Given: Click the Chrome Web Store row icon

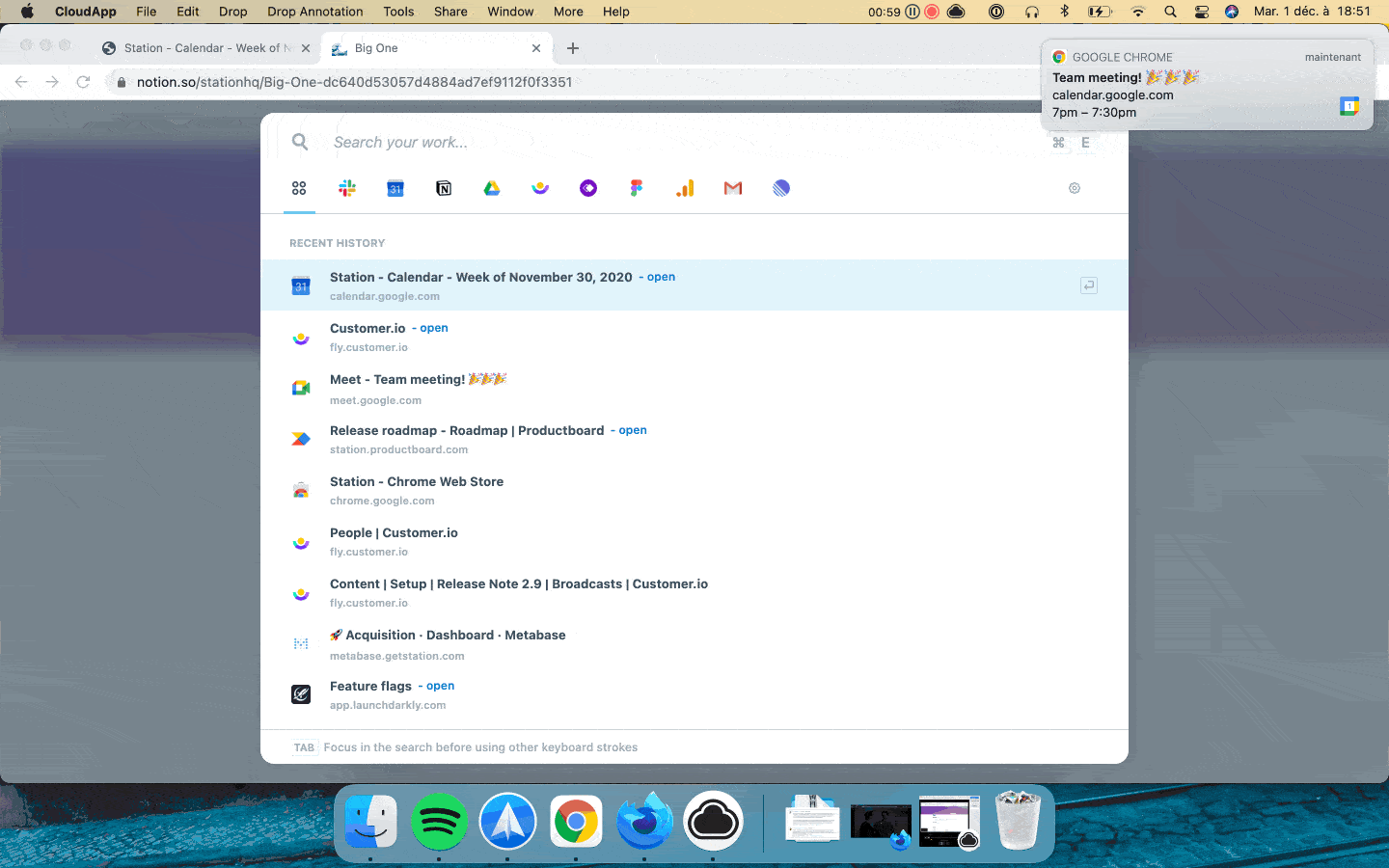Looking at the screenshot, I should pos(301,490).
